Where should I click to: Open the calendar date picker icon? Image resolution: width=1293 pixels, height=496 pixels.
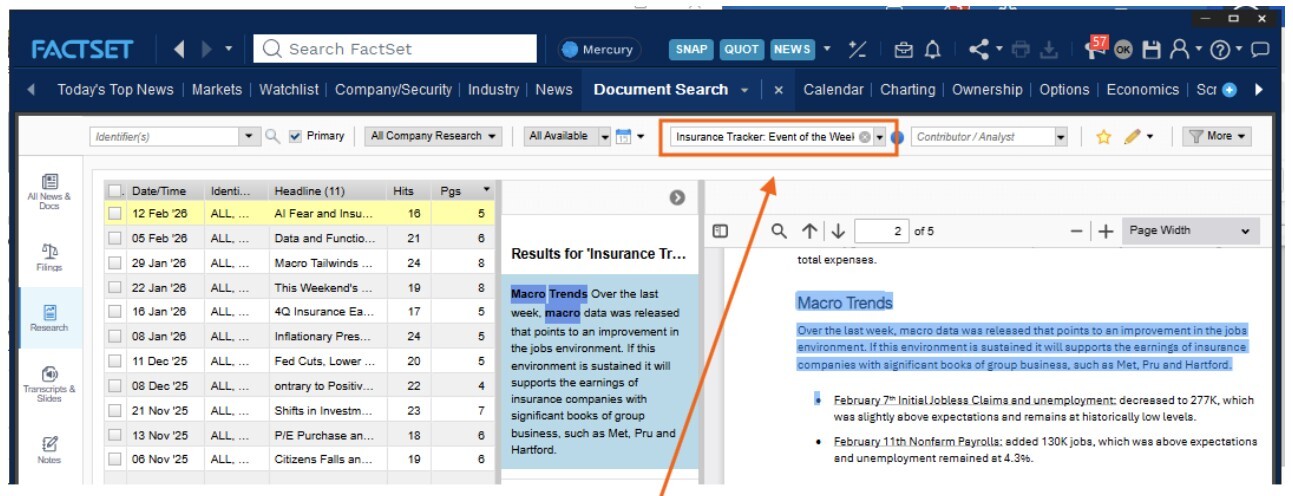(x=624, y=137)
